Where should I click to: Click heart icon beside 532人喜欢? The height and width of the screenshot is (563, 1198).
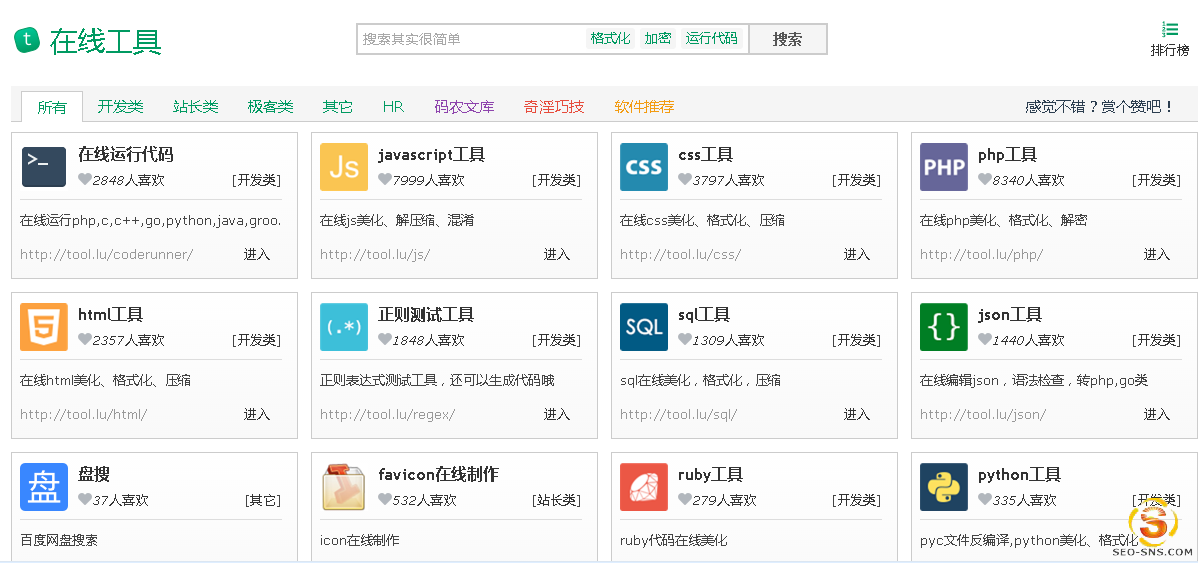click(385, 500)
